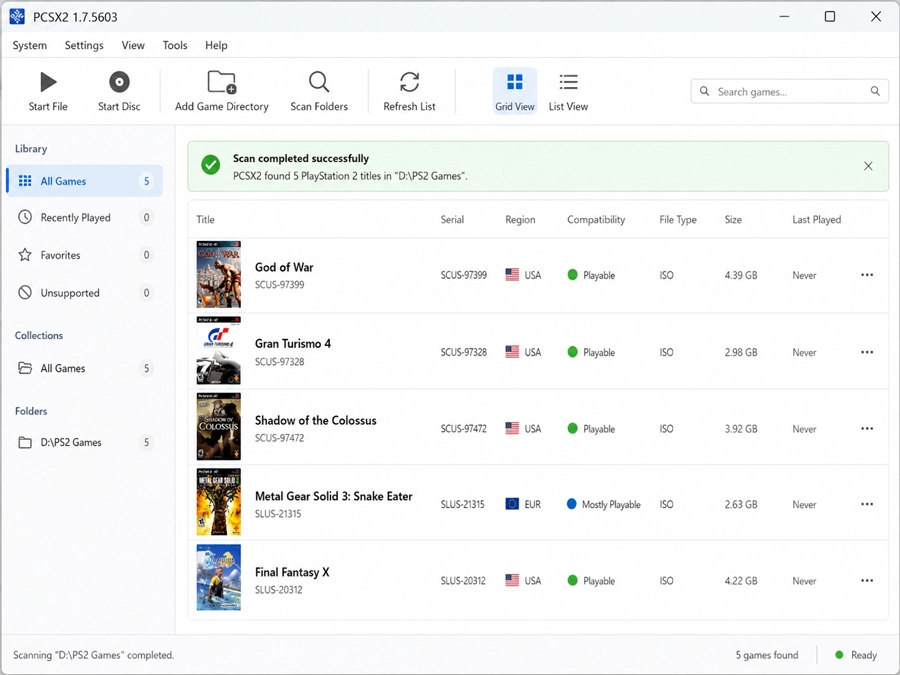Open more options for God of War
The width and height of the screenshot is (900, 675).
pos(867,275)
